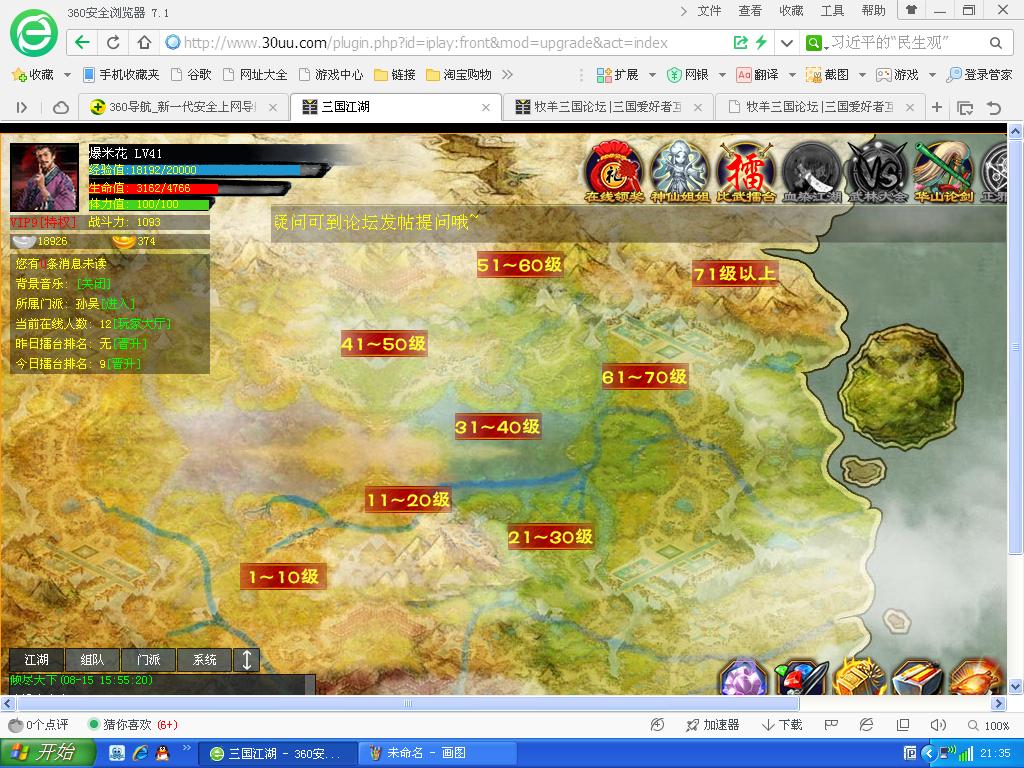The height and width of the screenshot is (768, 1024).
Task: Click the gems and sword icon
Action: pyautogui.click(x=801, y=677)
